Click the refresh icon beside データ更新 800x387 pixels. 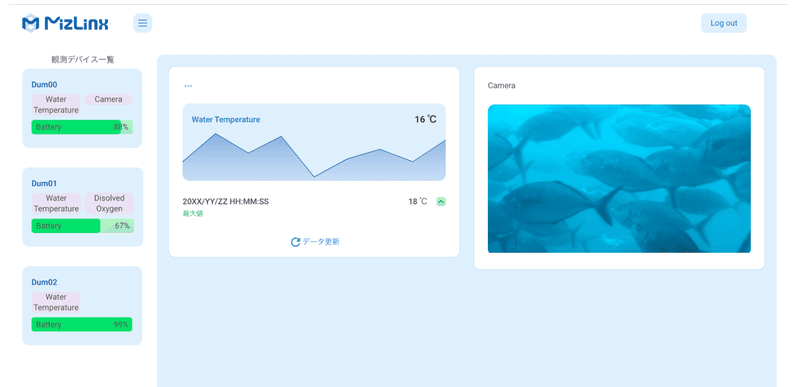[295, 242]
